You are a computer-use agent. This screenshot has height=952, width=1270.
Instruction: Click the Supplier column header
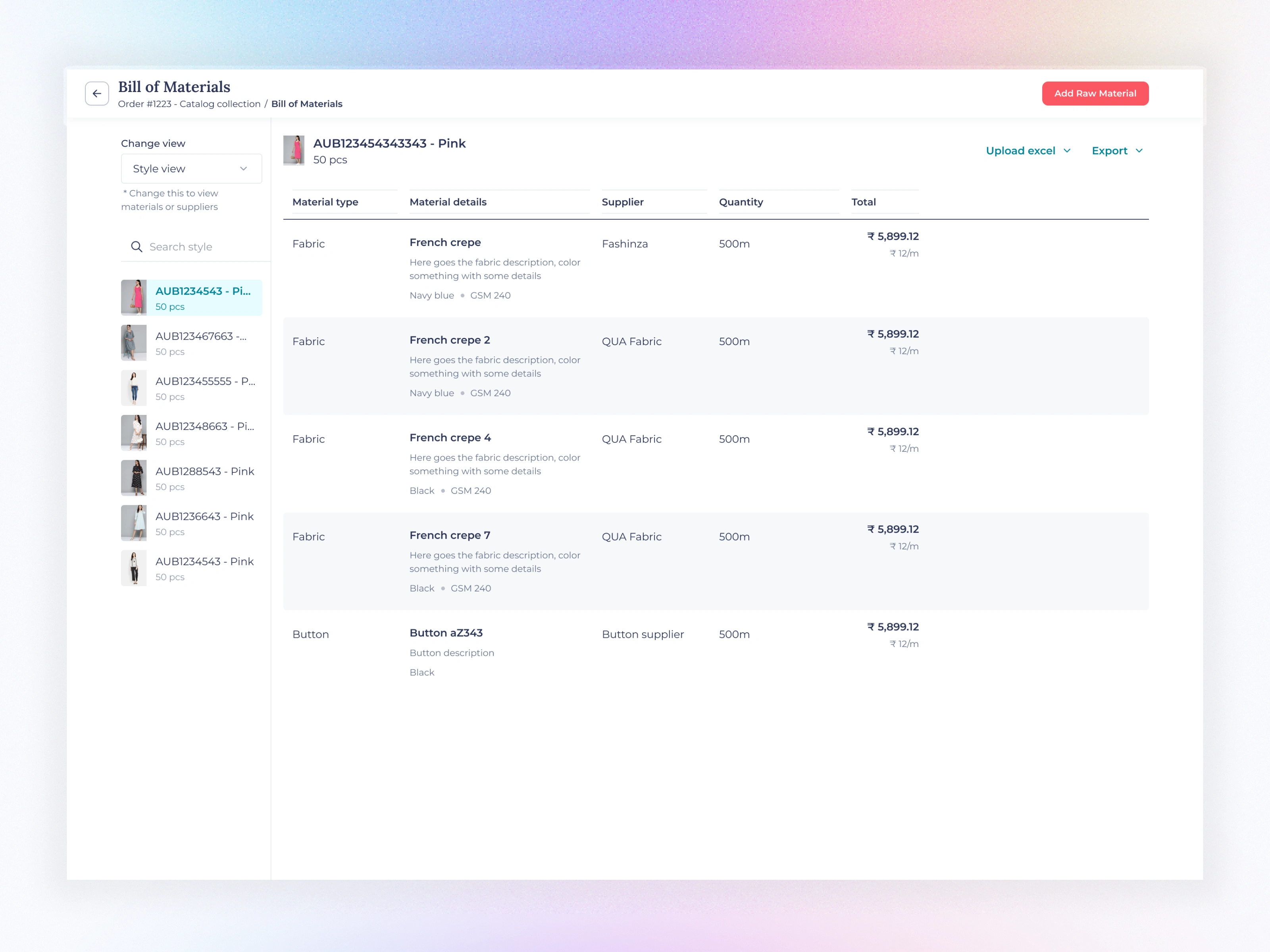click(622, 202)
